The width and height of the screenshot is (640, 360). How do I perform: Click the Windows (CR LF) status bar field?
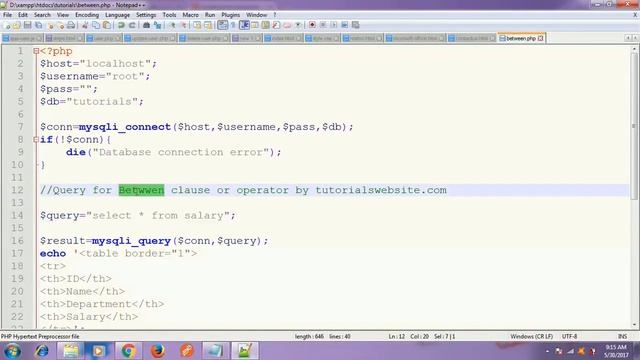(x=531, y=336)
